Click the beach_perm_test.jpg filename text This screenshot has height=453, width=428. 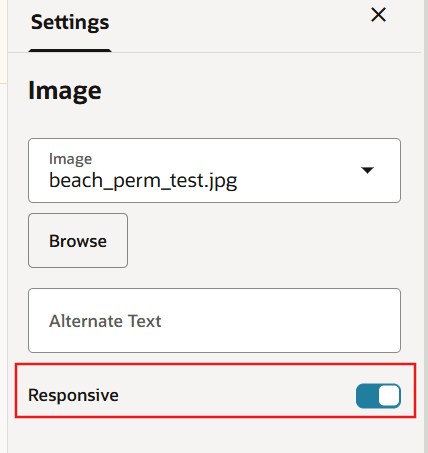(143, 181)
